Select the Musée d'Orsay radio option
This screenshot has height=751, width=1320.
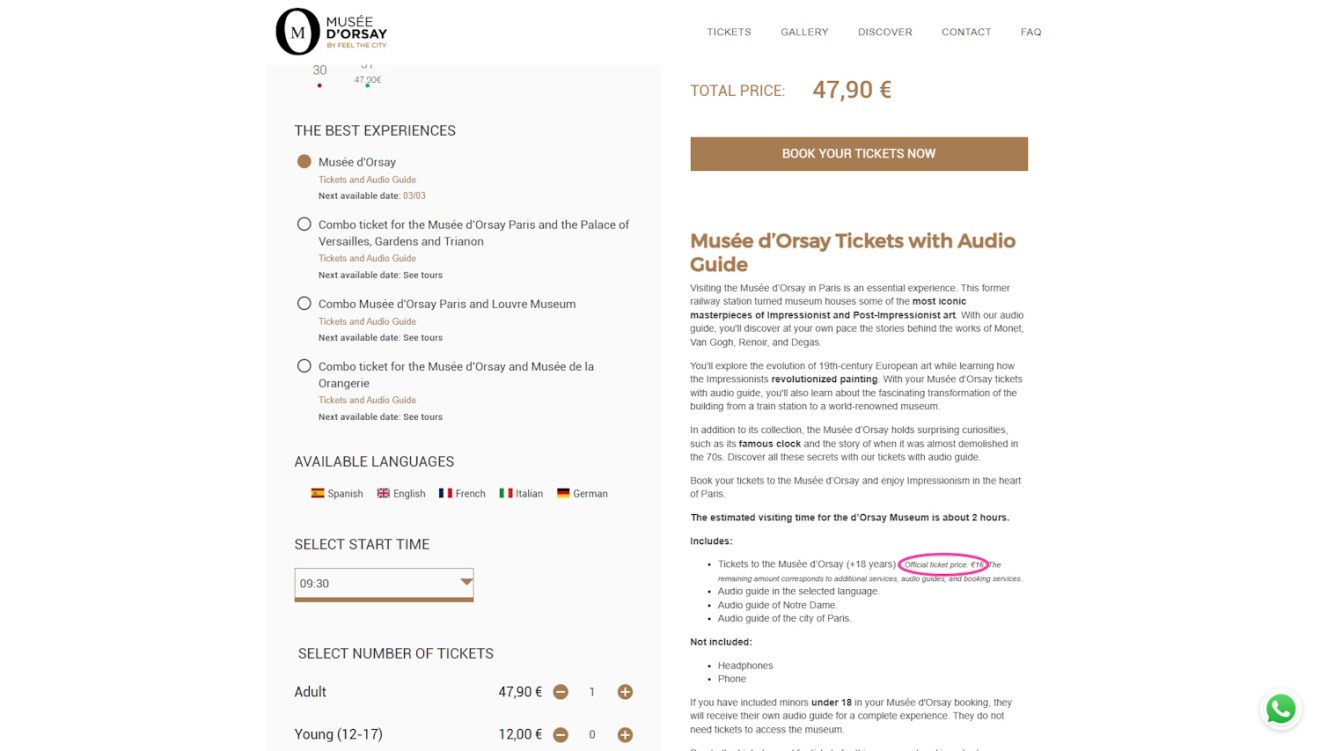pos(304,161)
